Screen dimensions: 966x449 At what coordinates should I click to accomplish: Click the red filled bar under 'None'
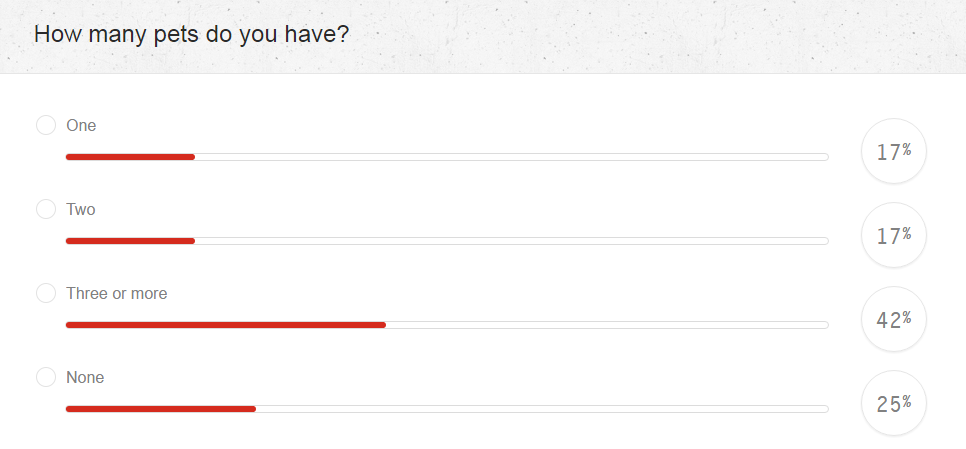pos(160,409)
